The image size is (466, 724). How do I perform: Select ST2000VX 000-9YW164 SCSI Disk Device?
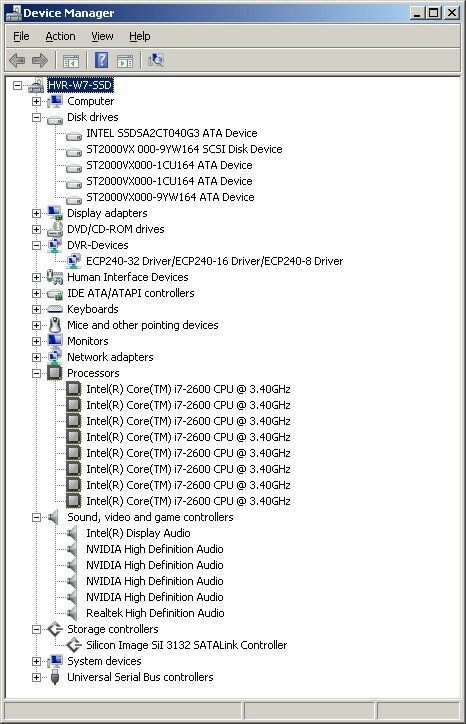point(184,149)
